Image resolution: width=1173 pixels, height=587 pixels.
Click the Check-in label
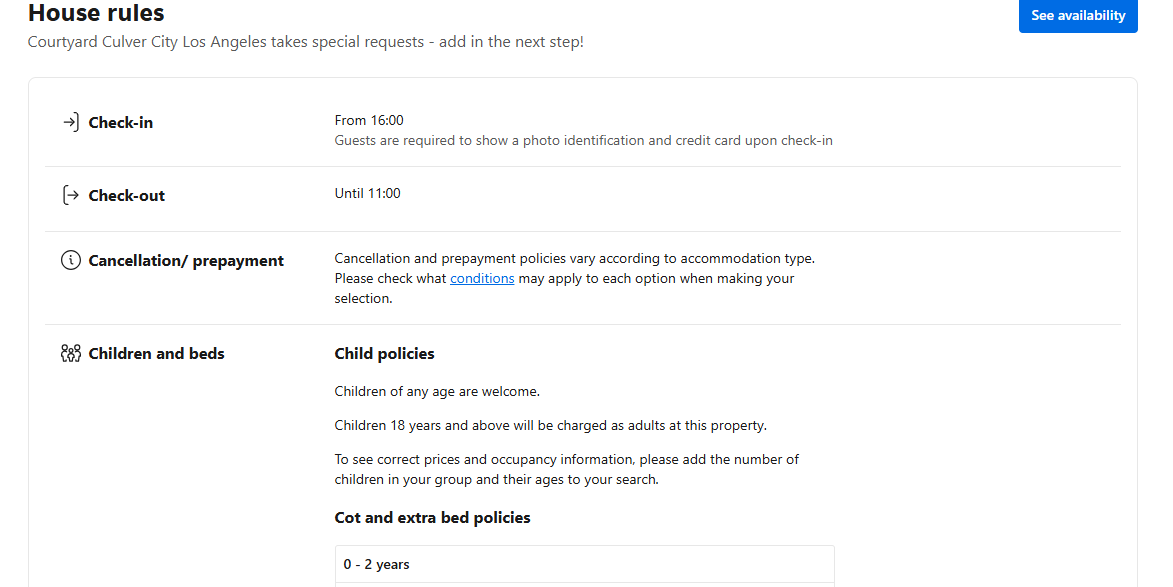120,123
